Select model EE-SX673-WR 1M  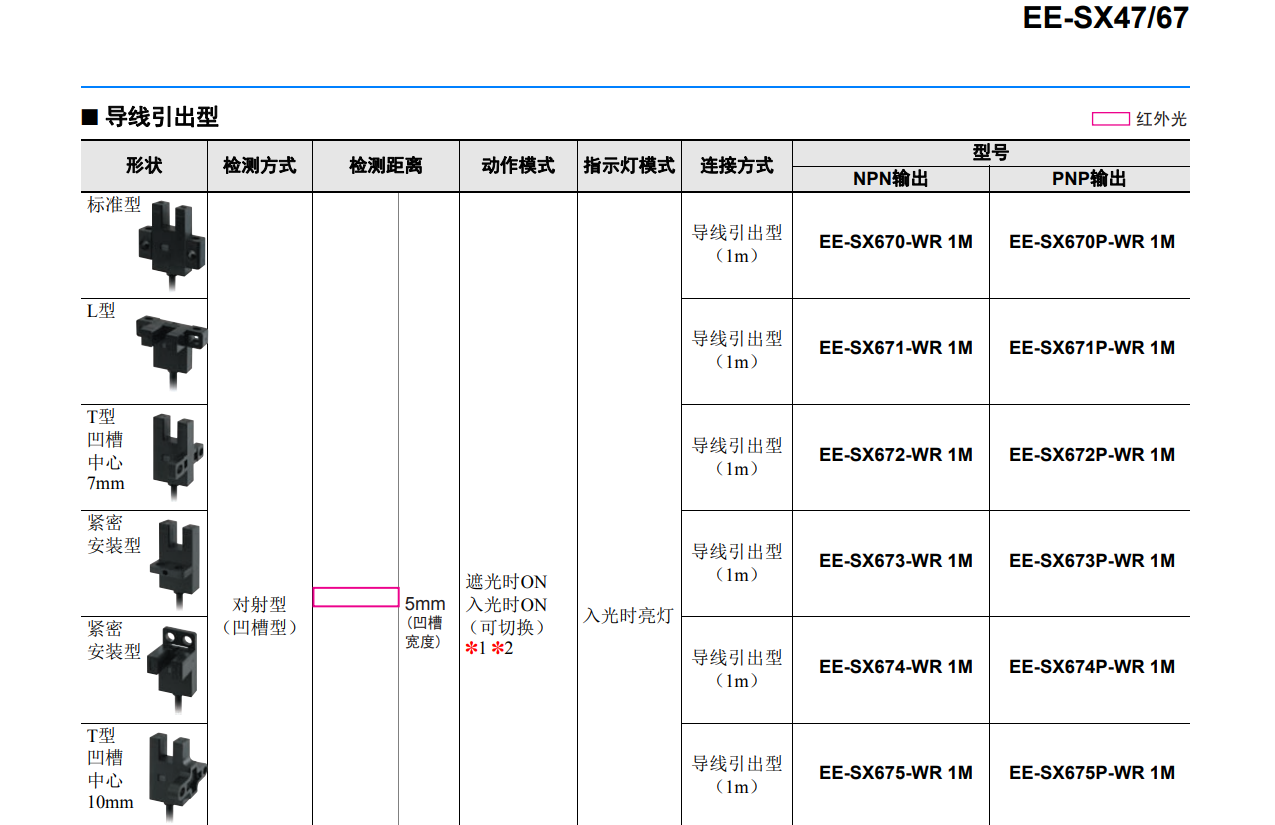tap(895, 561)
